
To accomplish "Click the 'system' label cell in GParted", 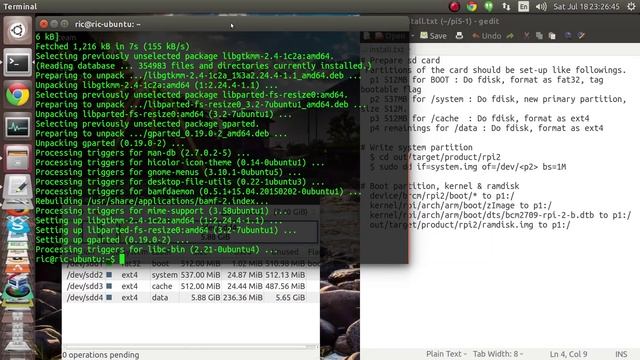I will tap(164, 275).
